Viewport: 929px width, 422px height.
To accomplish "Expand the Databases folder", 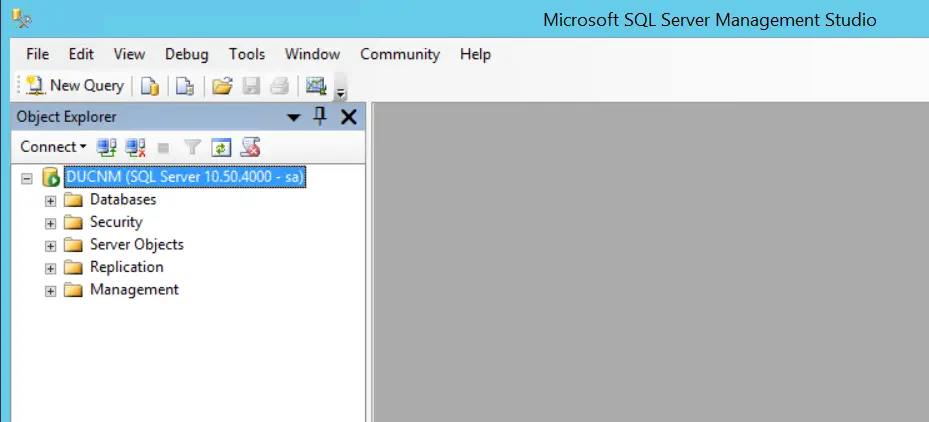I will click(x=50, y=202).
